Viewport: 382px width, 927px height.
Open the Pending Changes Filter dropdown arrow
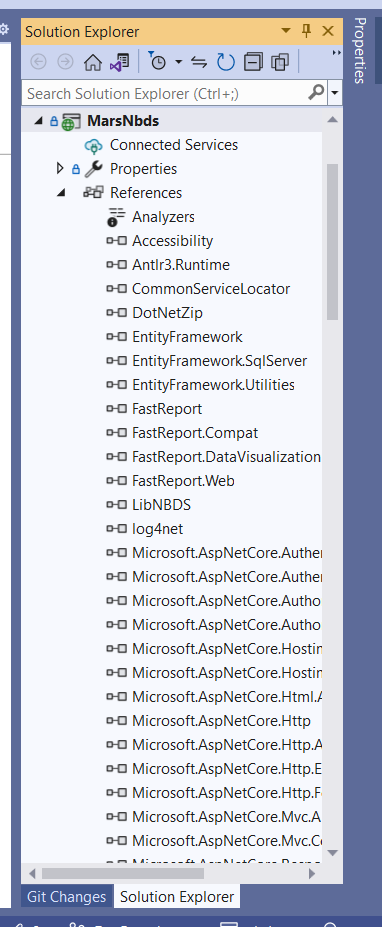178,62
